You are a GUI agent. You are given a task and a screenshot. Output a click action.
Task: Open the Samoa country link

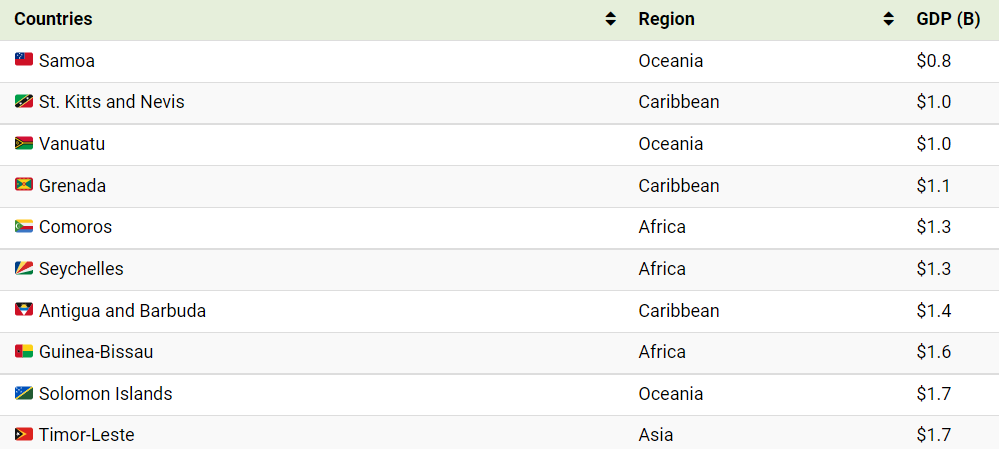[67, 61]
